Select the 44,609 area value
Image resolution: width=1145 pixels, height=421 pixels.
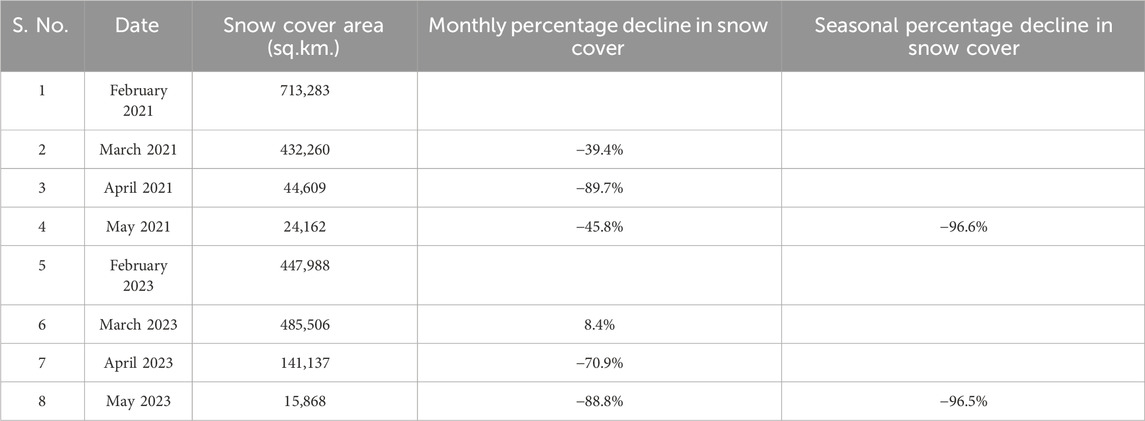coord(305,188)
